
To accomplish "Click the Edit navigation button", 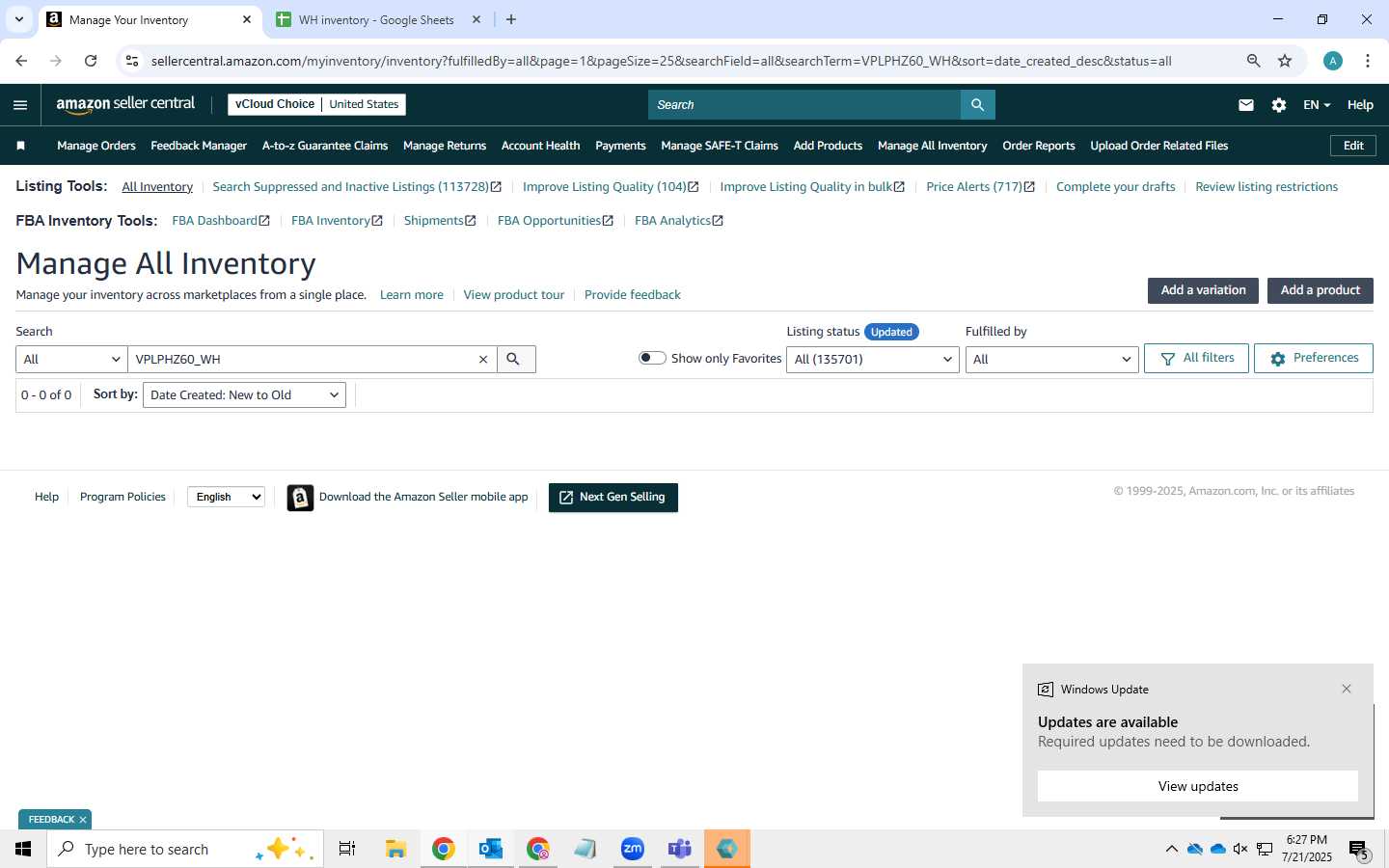I will click(x=1353, y=146).
